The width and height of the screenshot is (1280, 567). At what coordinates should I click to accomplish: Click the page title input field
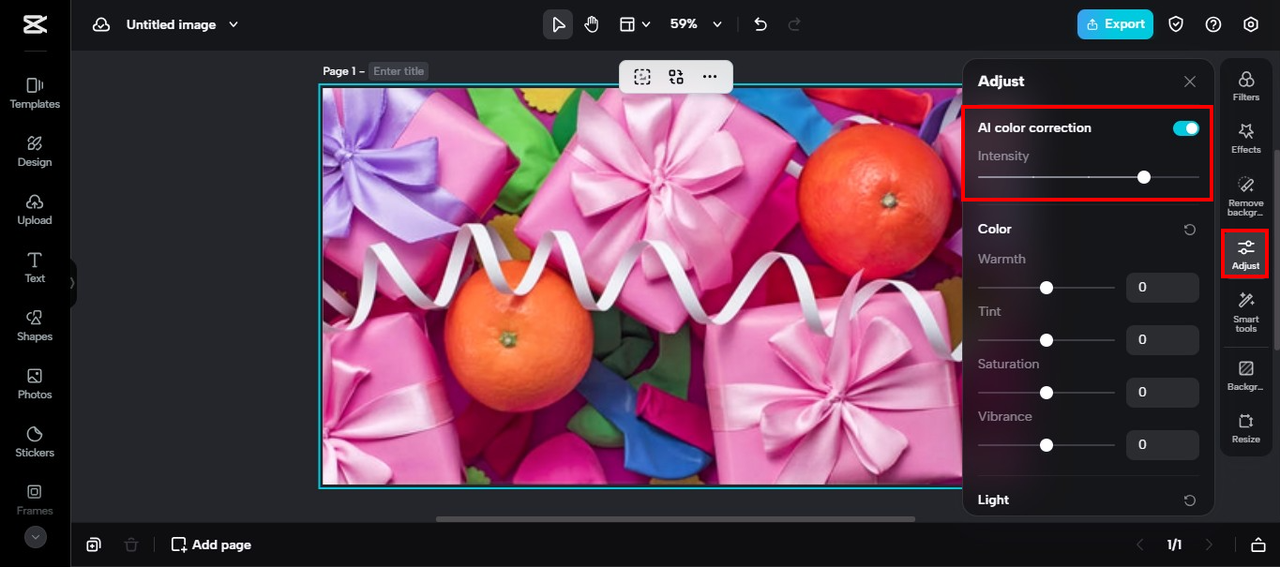(x=399, y=71)
